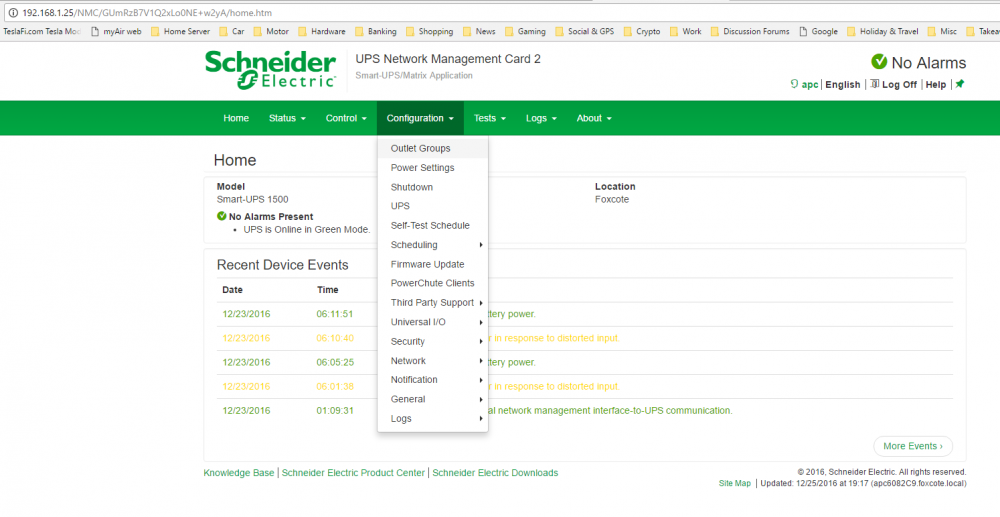Click the green pin icon beside Help
This screenshot has width=1000, height=517.
pos(959,84)
